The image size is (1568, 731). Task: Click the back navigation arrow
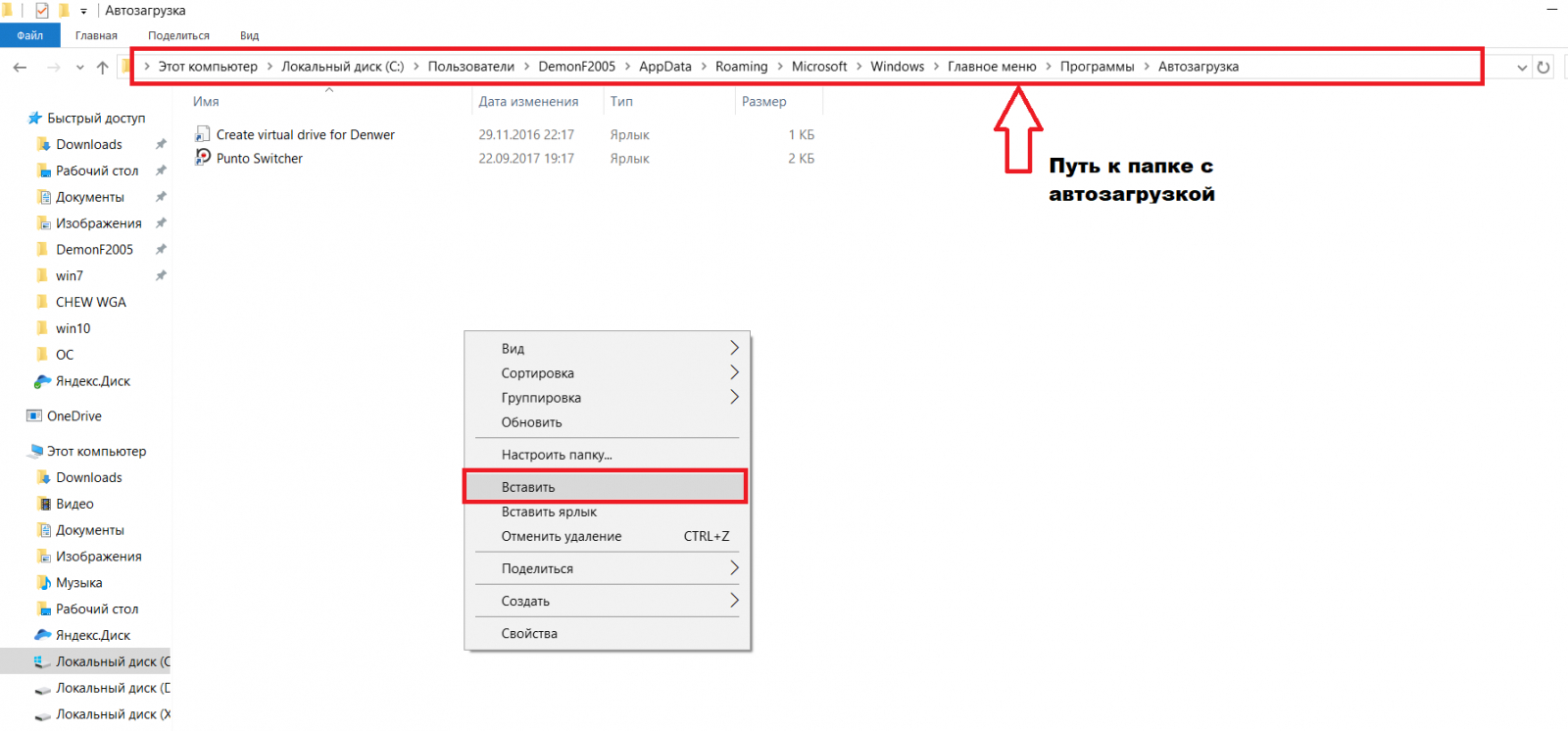coord(20,67)
